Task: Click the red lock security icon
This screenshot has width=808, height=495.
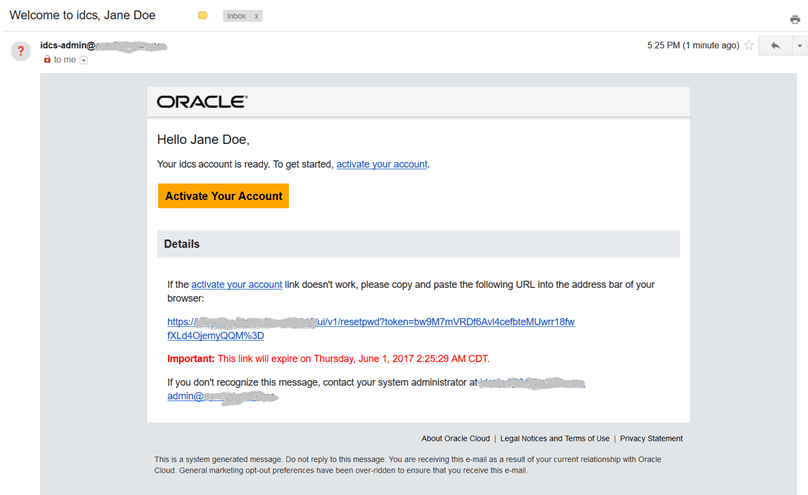Action: [47, 60]
